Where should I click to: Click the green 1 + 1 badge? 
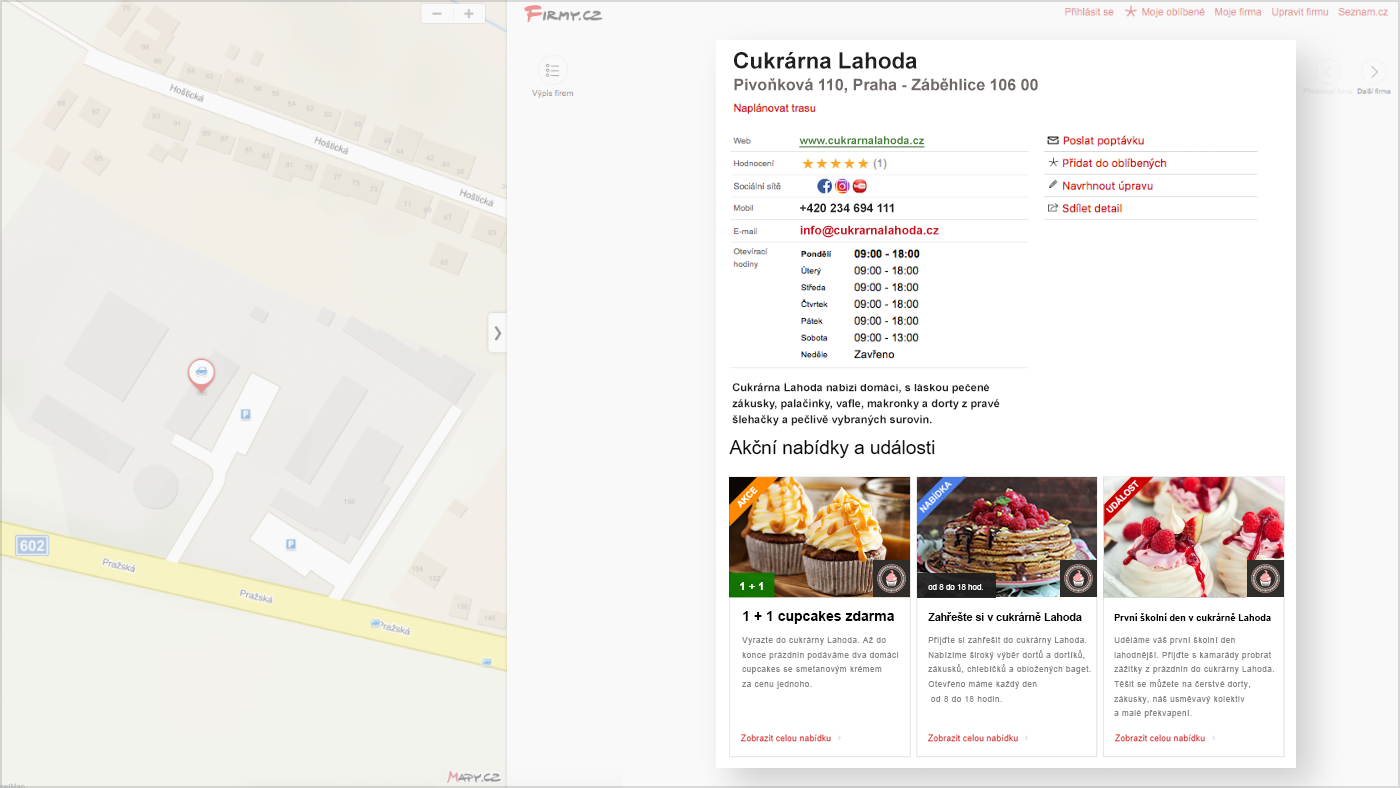[x=751, y=586]
